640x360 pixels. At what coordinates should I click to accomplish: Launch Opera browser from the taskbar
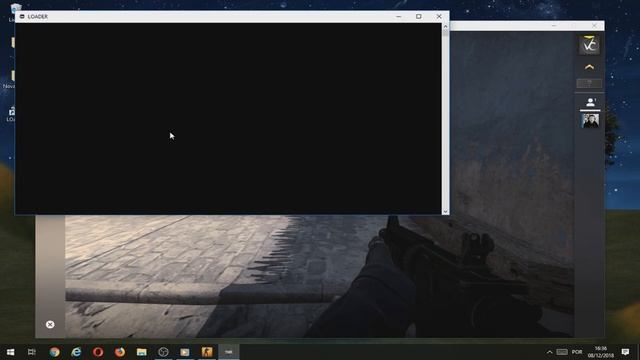pos(98,352)
